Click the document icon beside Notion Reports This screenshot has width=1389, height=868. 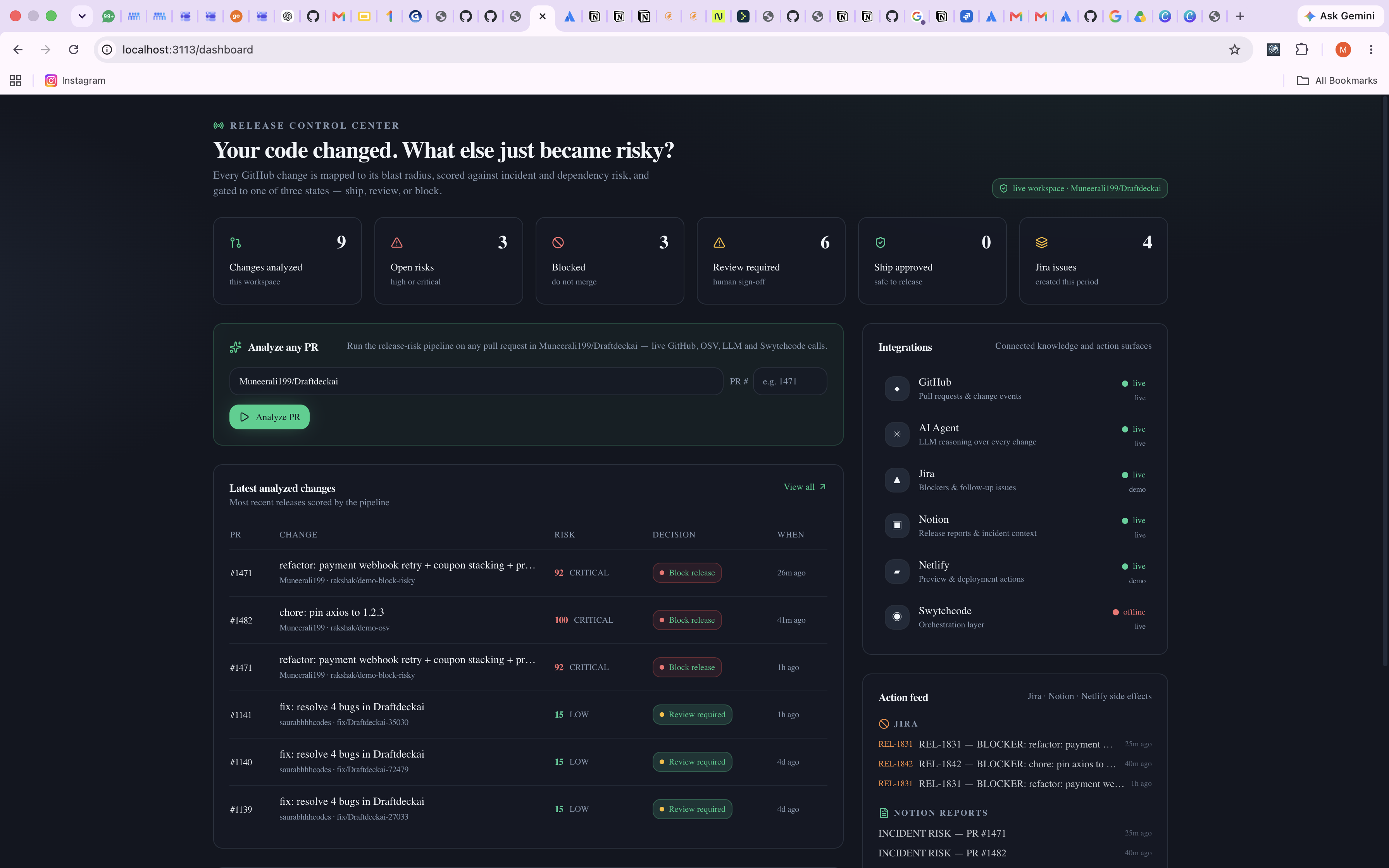click(884, 813)
